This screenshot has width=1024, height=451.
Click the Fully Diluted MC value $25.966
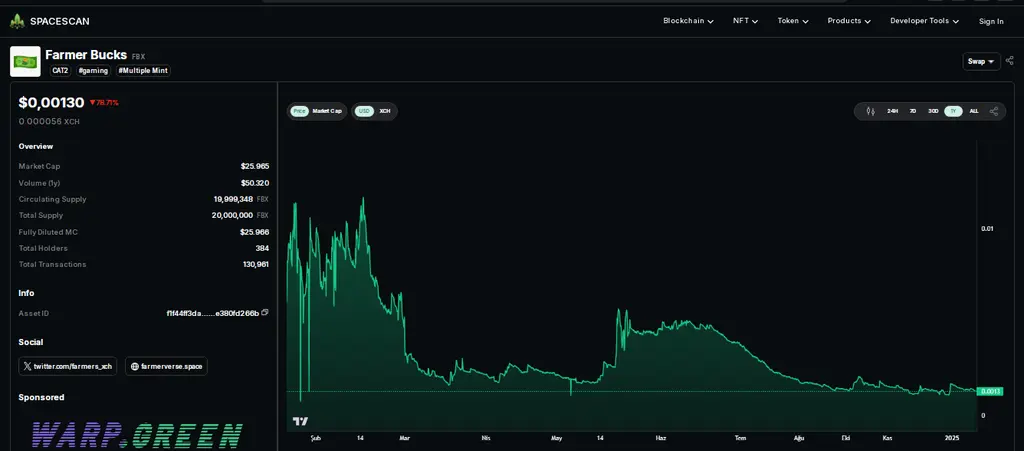click(x=255, y=232)
